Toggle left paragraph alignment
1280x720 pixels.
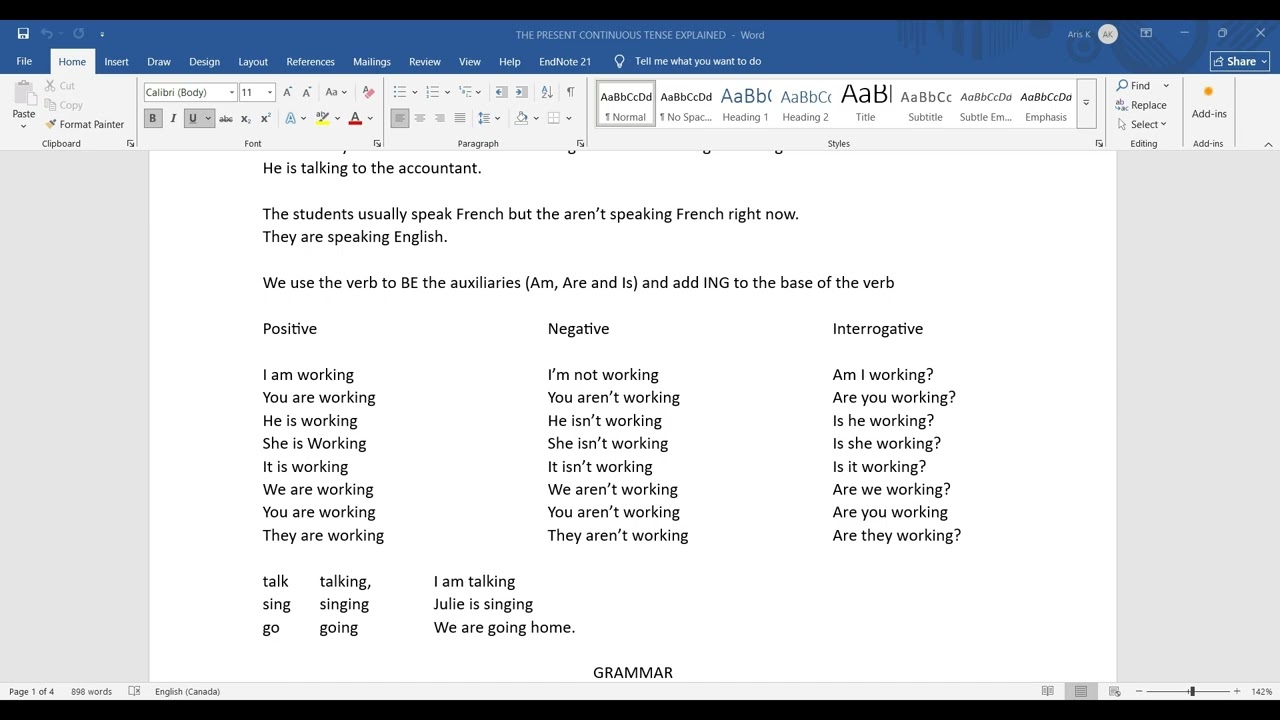coord(400,118)
